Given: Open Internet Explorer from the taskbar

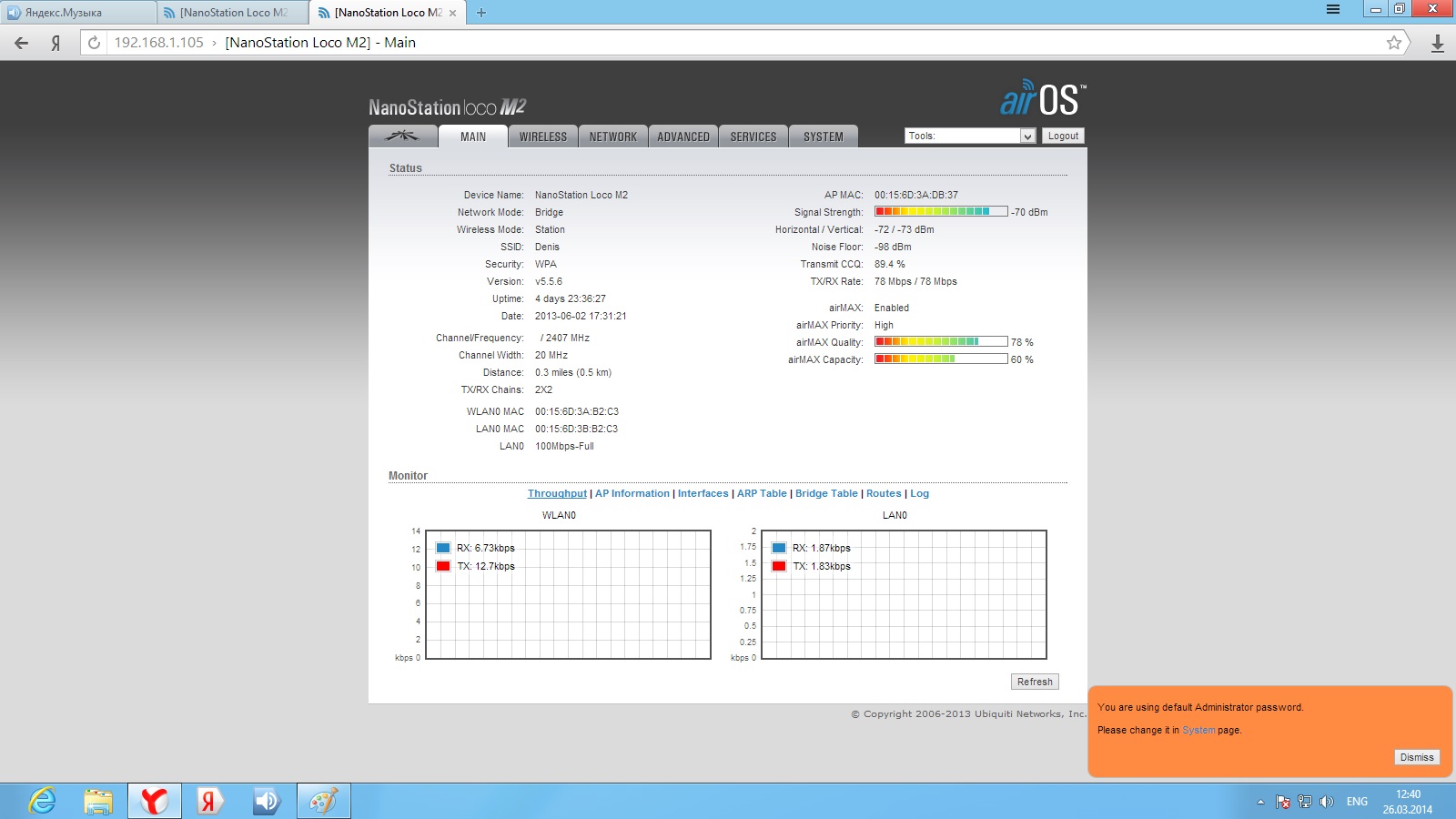Looking at the screenshot, I should (x=42, y=801).
